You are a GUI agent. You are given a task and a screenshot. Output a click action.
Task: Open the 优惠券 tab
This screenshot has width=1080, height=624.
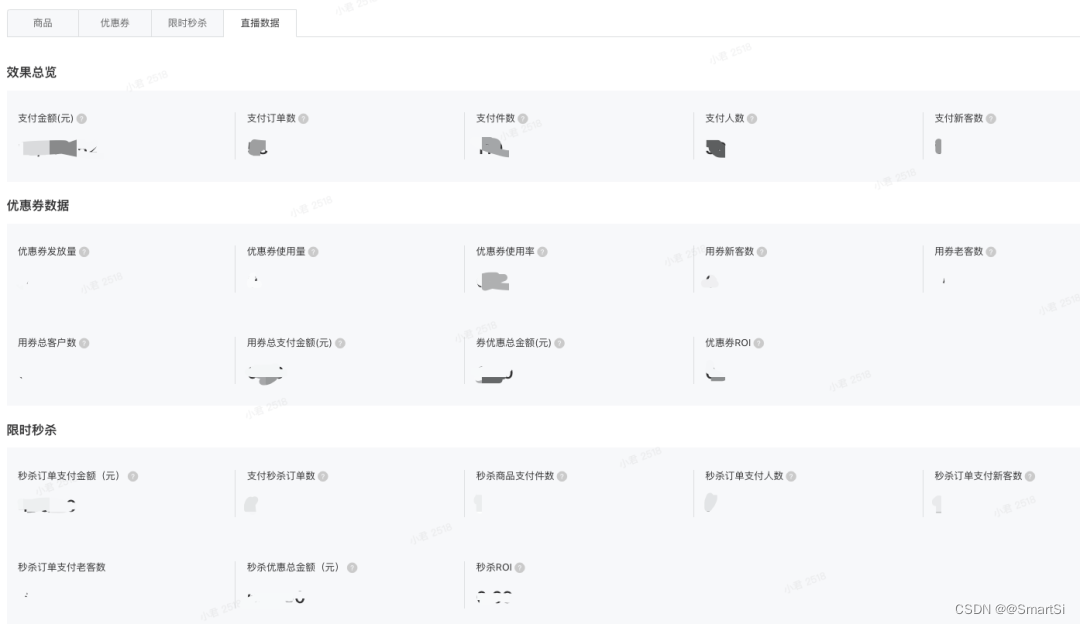pos(114,22)
